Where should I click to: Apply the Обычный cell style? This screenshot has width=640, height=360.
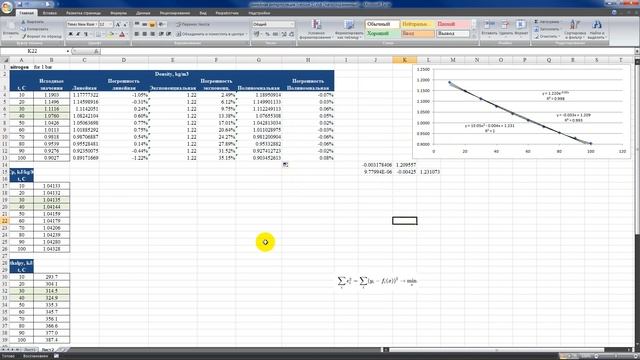point(382,24)
